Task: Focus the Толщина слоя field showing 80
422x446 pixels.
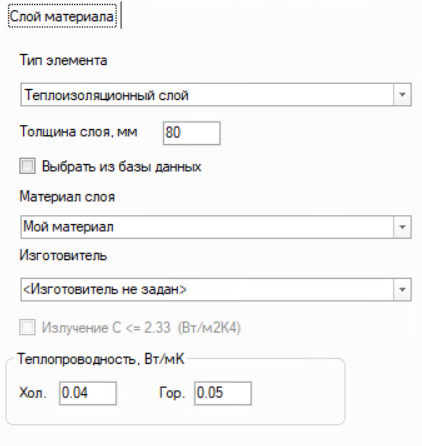Action: pos(191,133)
